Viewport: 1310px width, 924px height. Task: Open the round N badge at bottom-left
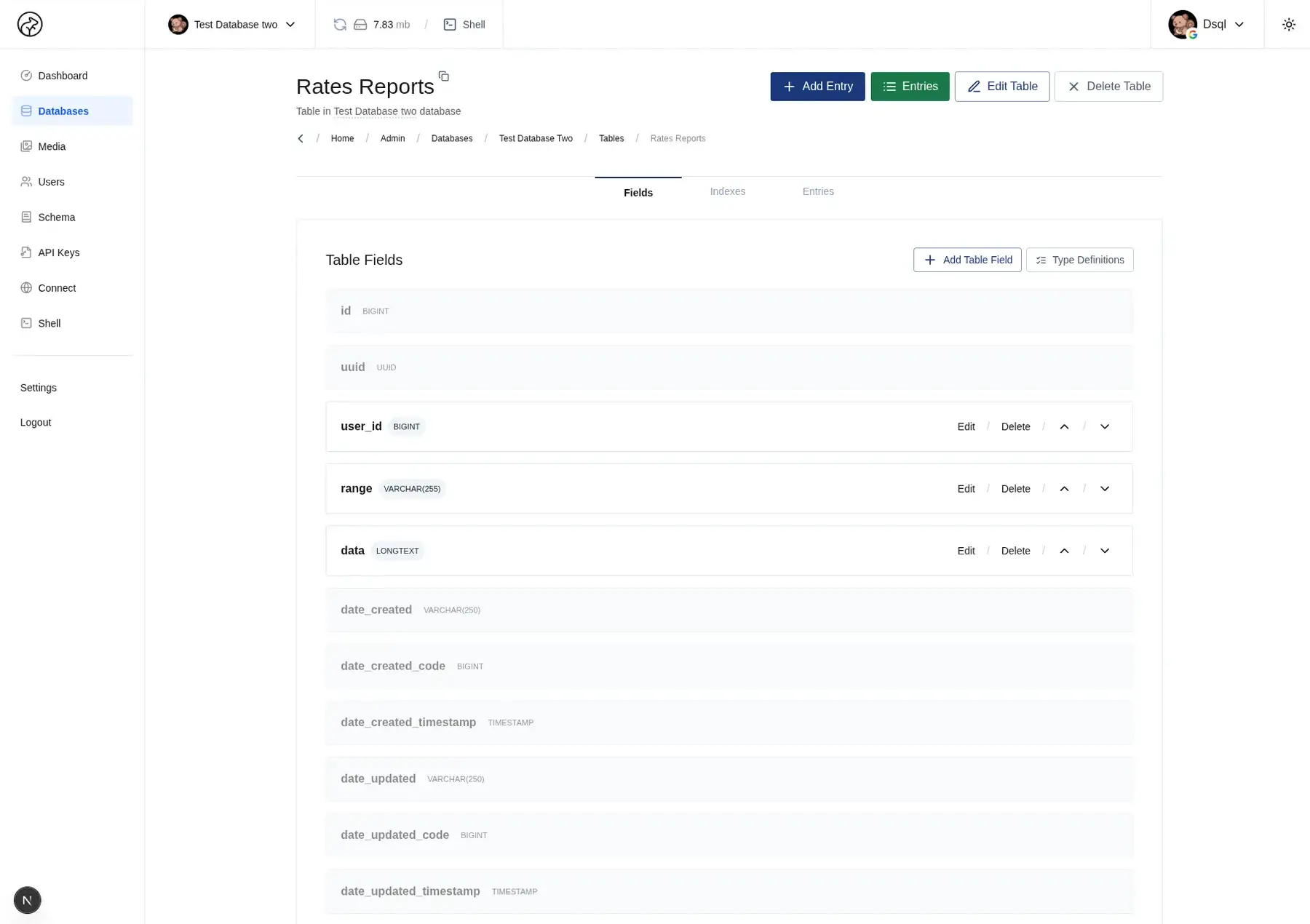pyautogui.click(x=28, y=900)
